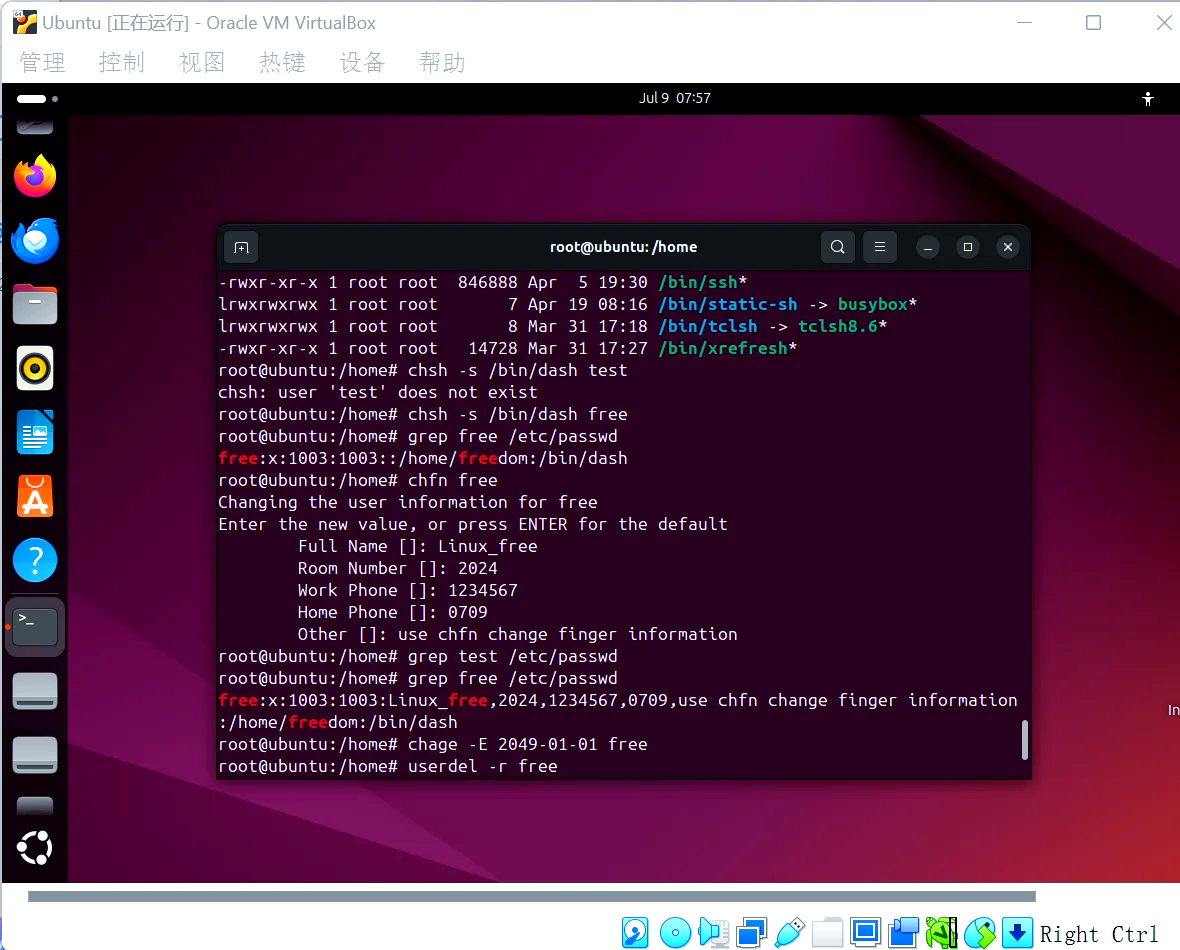Click the VirtualBox recording indicator
The width and height of the screenshot is (1180, 950).
point(904,933)
